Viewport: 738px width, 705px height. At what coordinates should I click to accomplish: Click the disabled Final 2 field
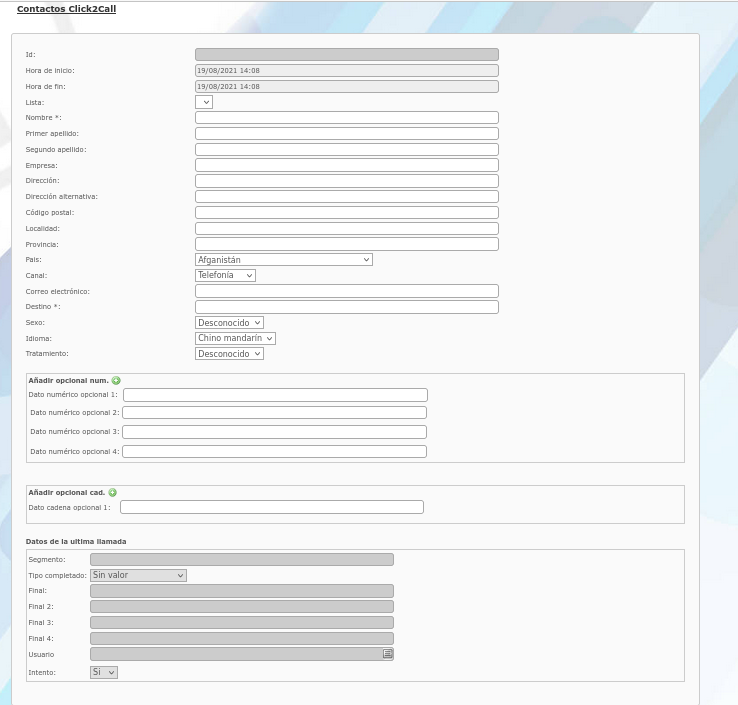pyautogui.click(x=242, y=607)
